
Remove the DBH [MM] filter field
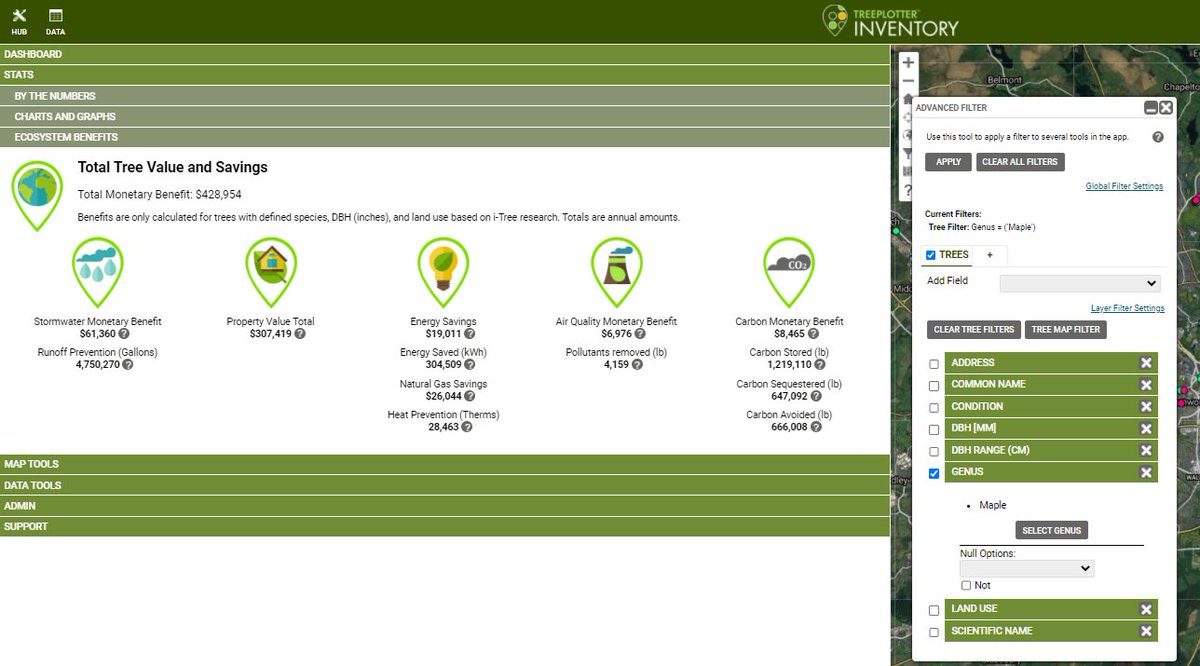pyautogui.click(x=1146, y=429)
